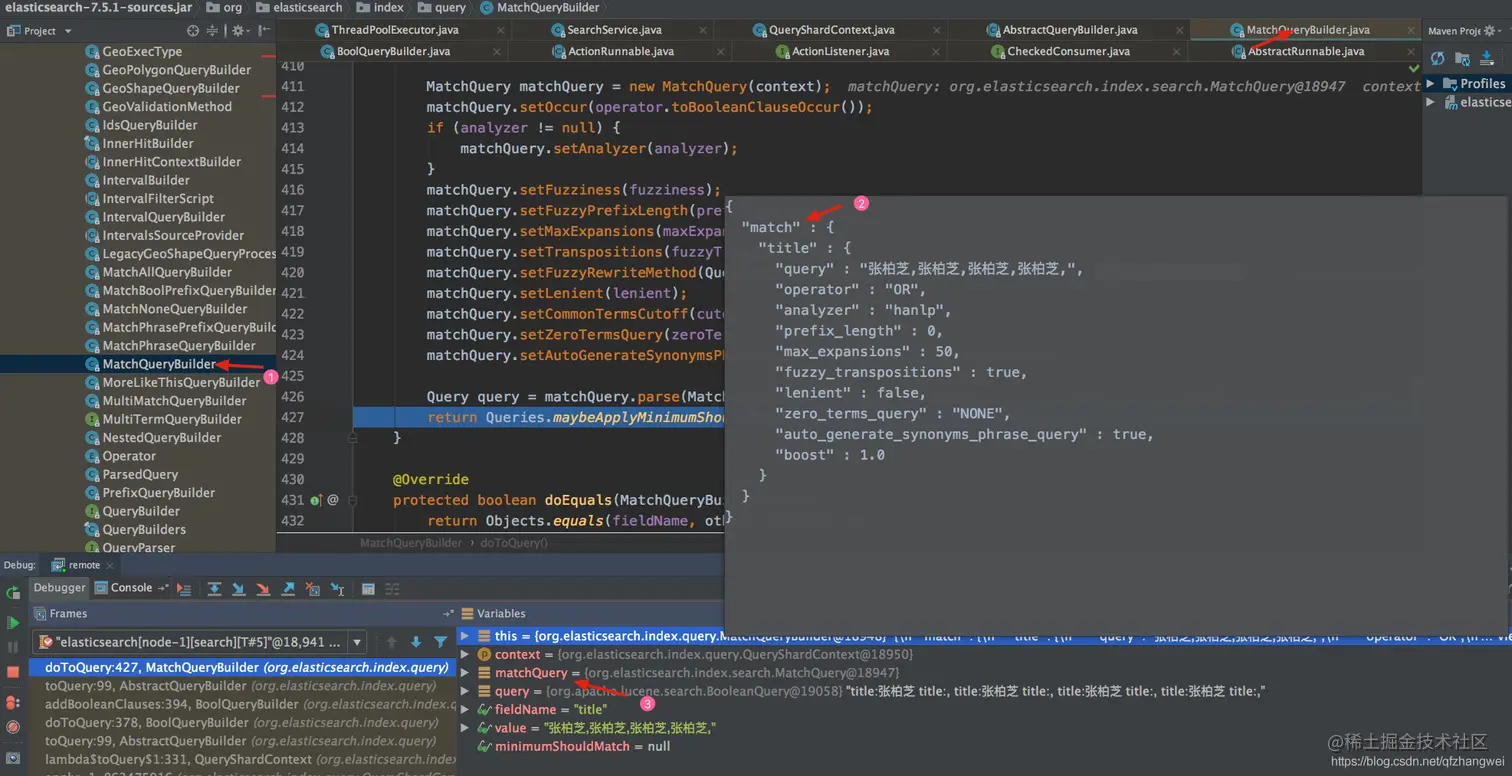Select frame addBooleanClauses:394, BoolQueryBuilder
The width and height of the screenshot is (1512, 776).
(243, 704)
